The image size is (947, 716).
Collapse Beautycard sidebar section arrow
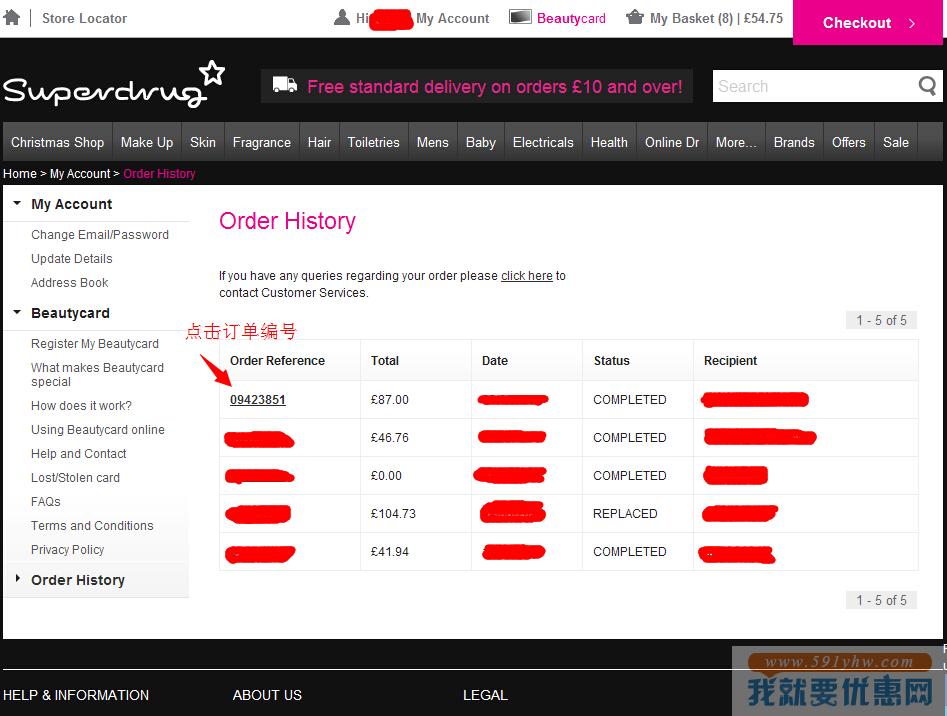[x=17, y=312]
